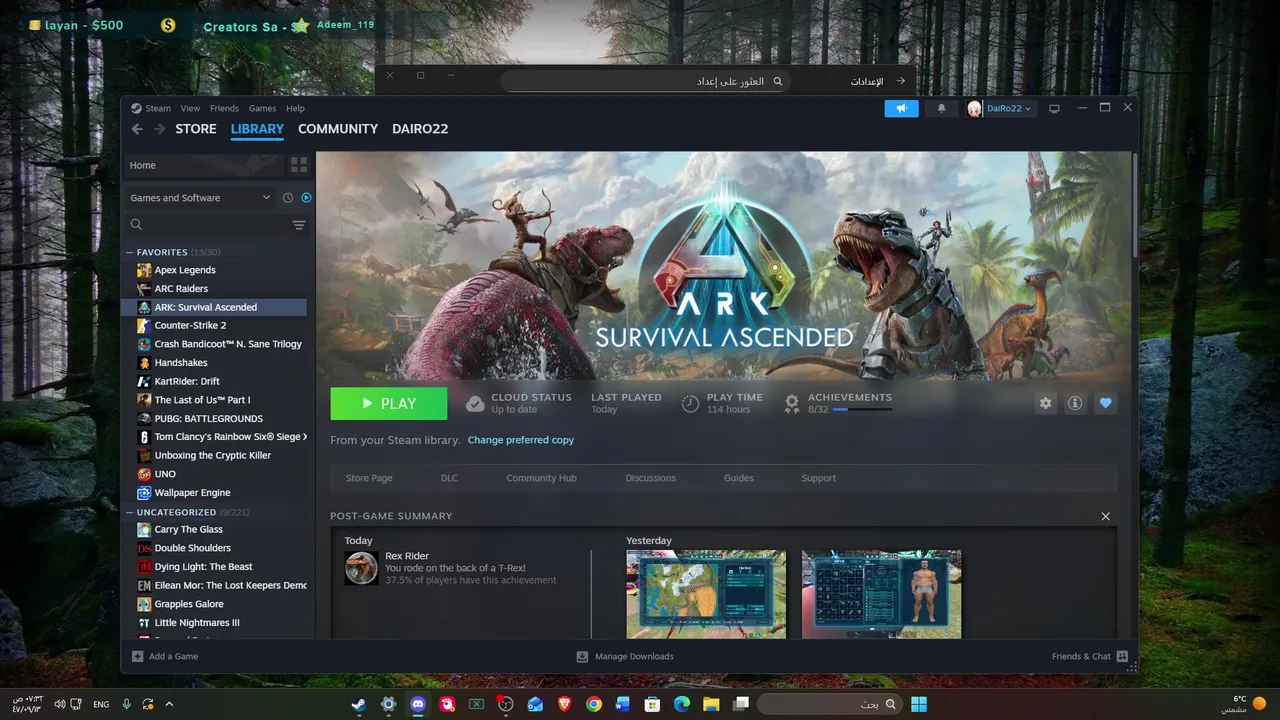Click settings window search field behind Steam

[645, 81]
